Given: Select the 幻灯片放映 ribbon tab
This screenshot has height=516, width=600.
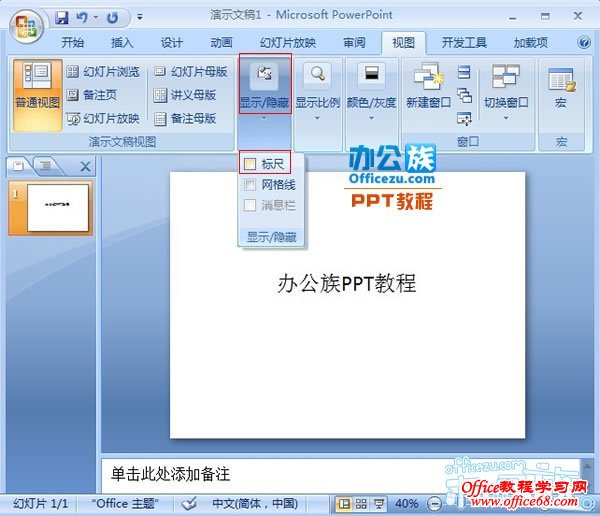Looking at the screenshot, I should (x=288, y=42).
